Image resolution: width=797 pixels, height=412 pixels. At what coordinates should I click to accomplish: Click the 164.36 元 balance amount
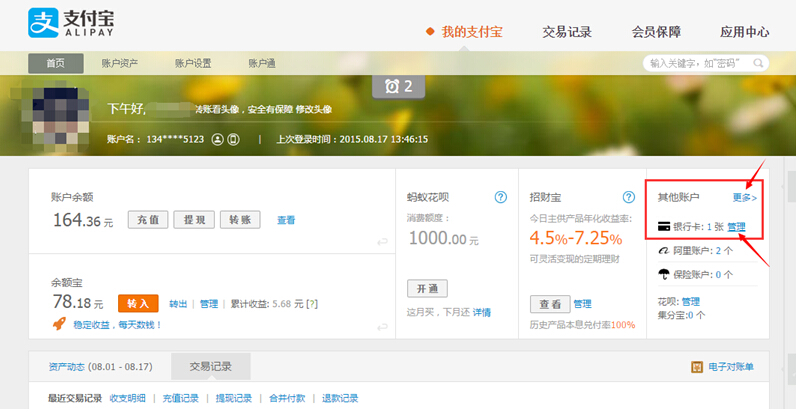click(x=83, y=220)
